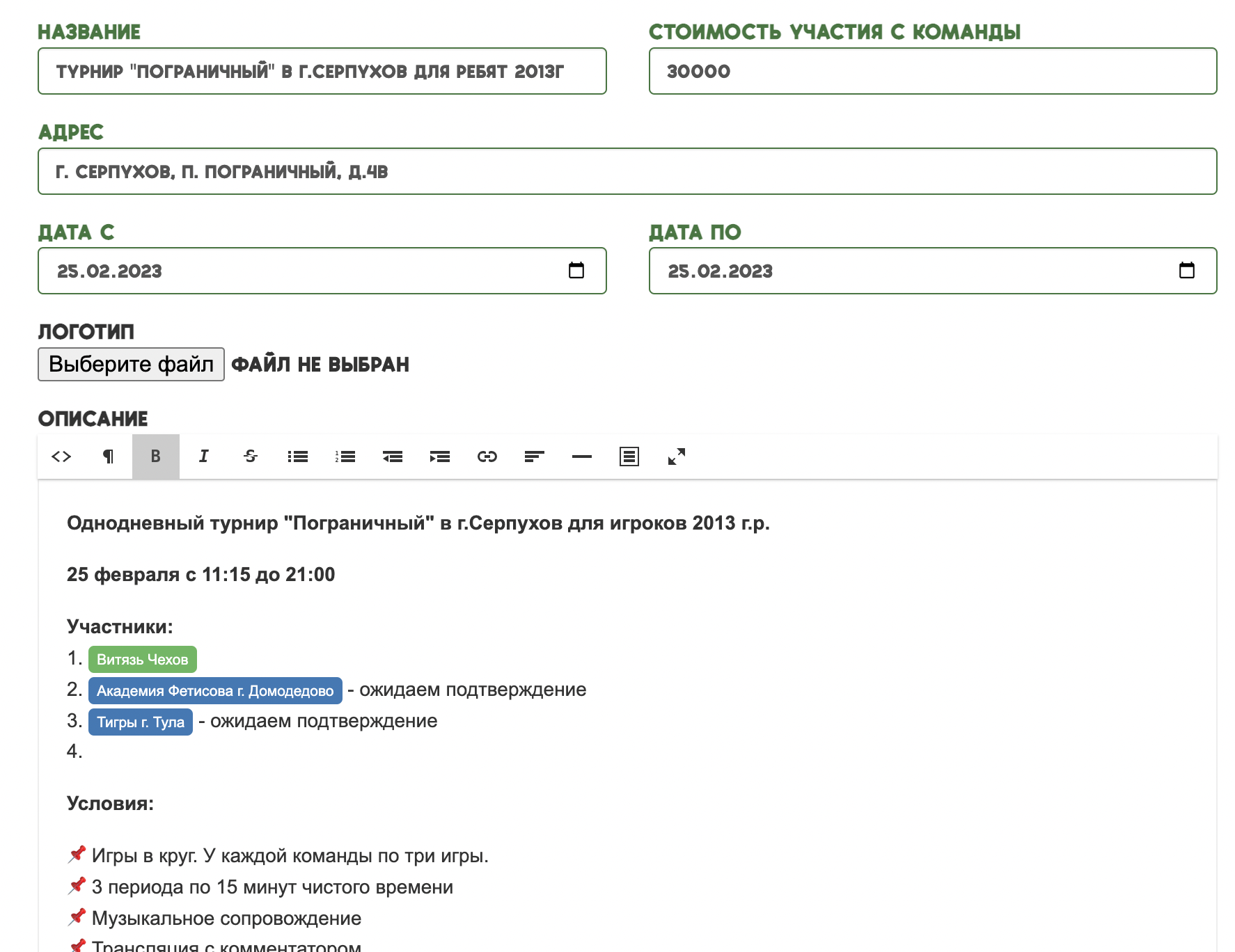Open text alignment options
This screenshot has width=1235, height=952.
(x=535, y=457)
